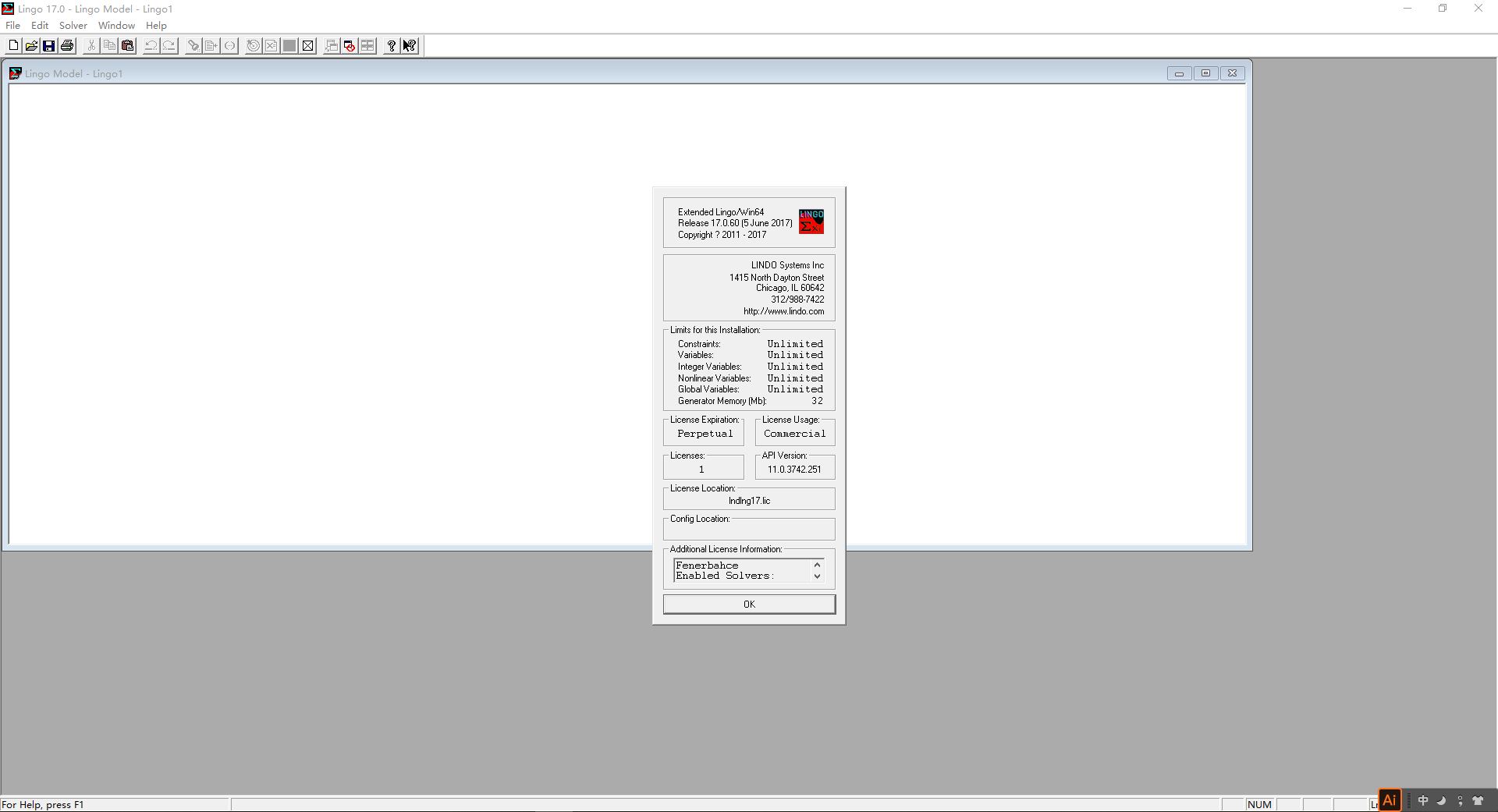Screen dimensions: 1498x812
Task: Click the NUM indicator in the status bar
Action: click(1259, 804)
